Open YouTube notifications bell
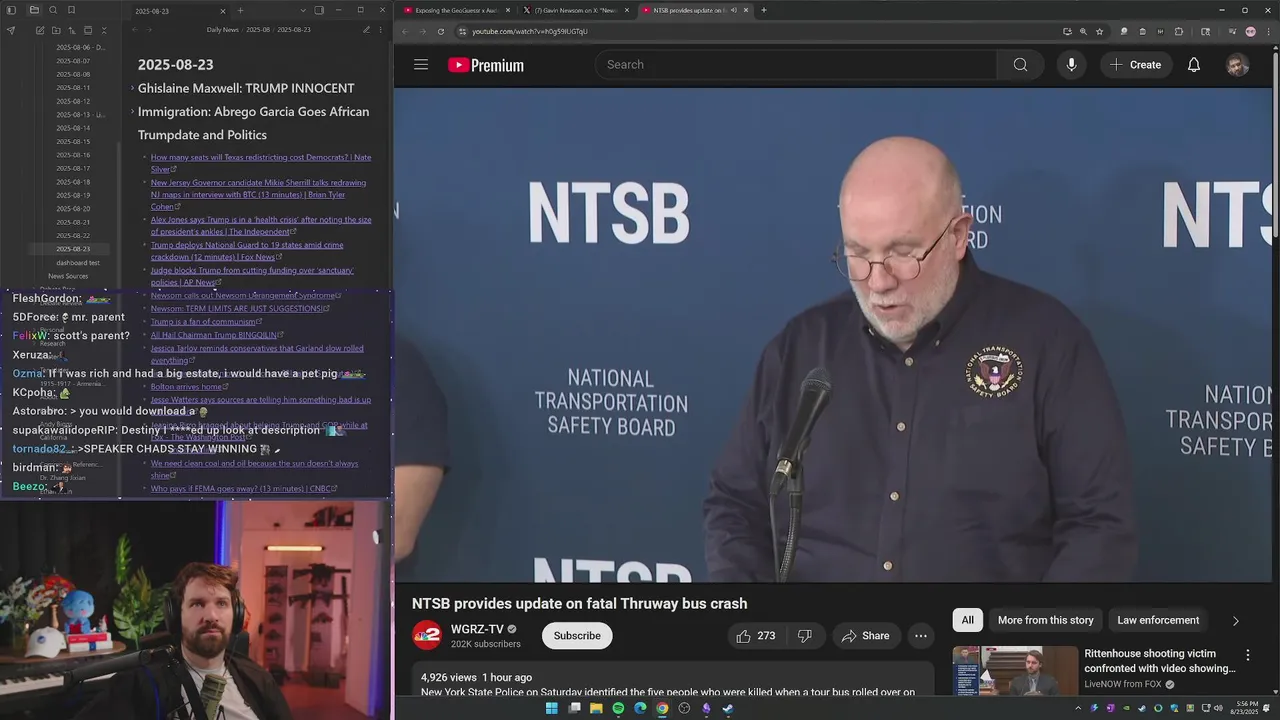Image resolution: width=1280 pixels, height=720 pixels. point(1194,65)
